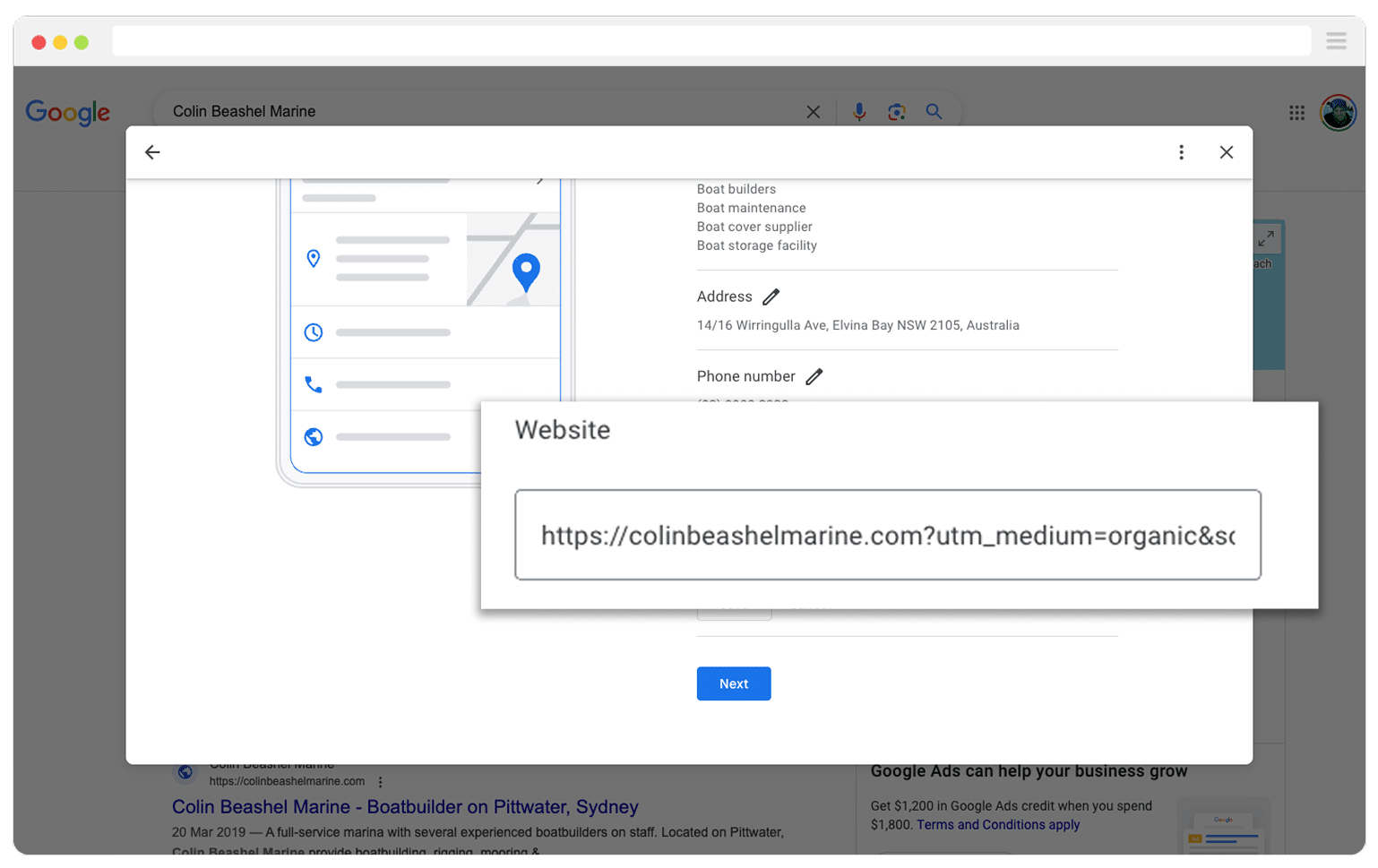Click the Boat cover supplier category text
1378x868 pixels.
tap(754, 227)
